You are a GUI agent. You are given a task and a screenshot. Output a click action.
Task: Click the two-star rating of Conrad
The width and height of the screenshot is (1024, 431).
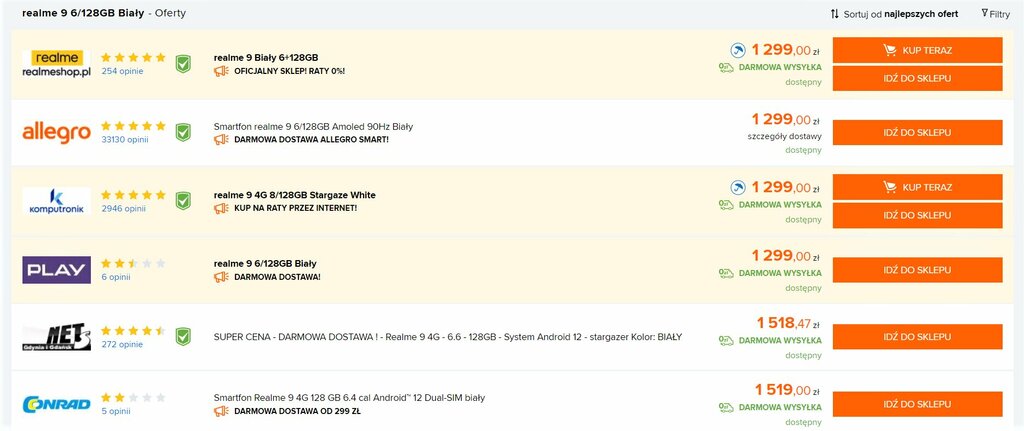(133, 398)
